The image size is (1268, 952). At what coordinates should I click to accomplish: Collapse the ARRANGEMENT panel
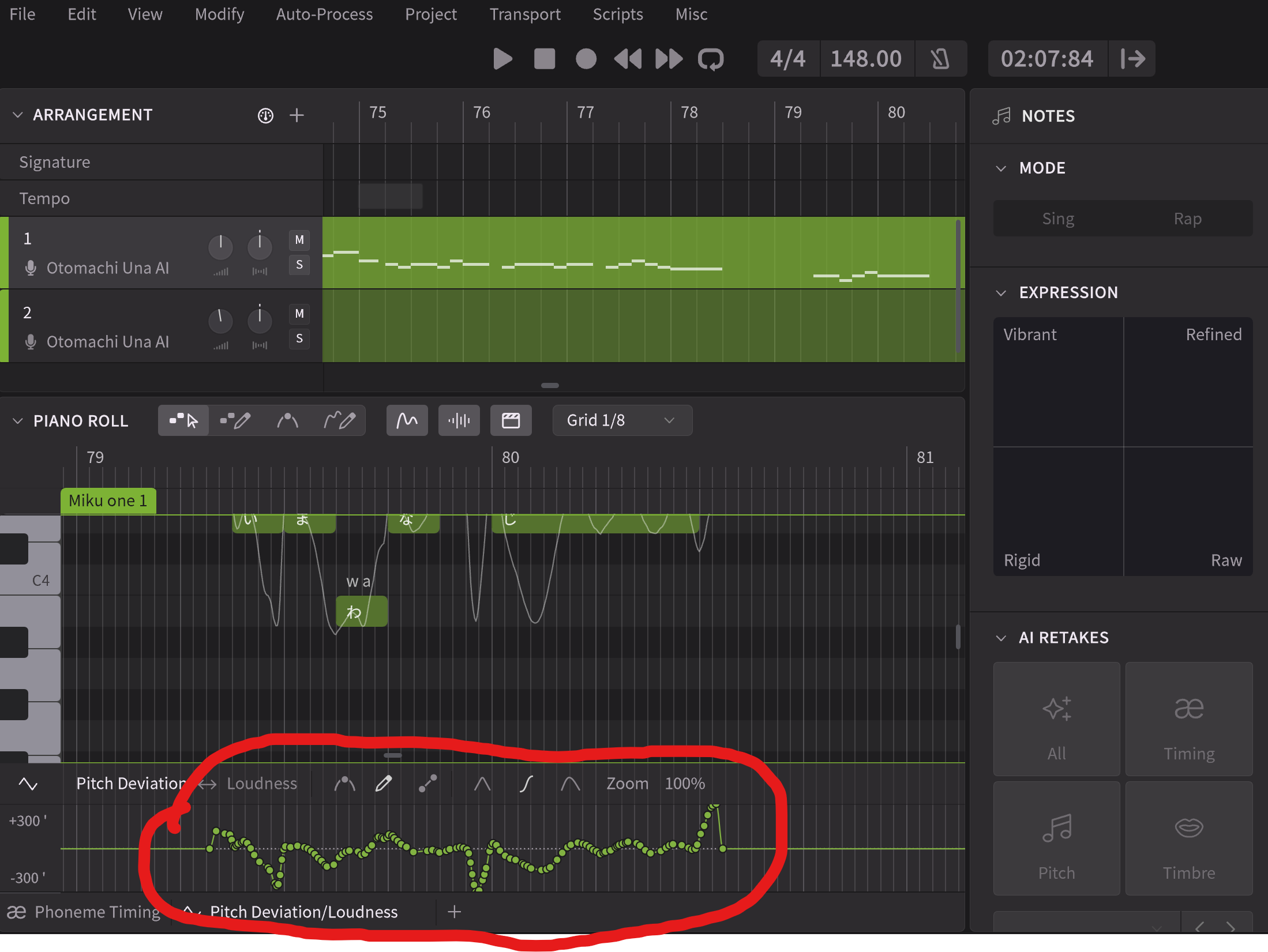(18, 115)
